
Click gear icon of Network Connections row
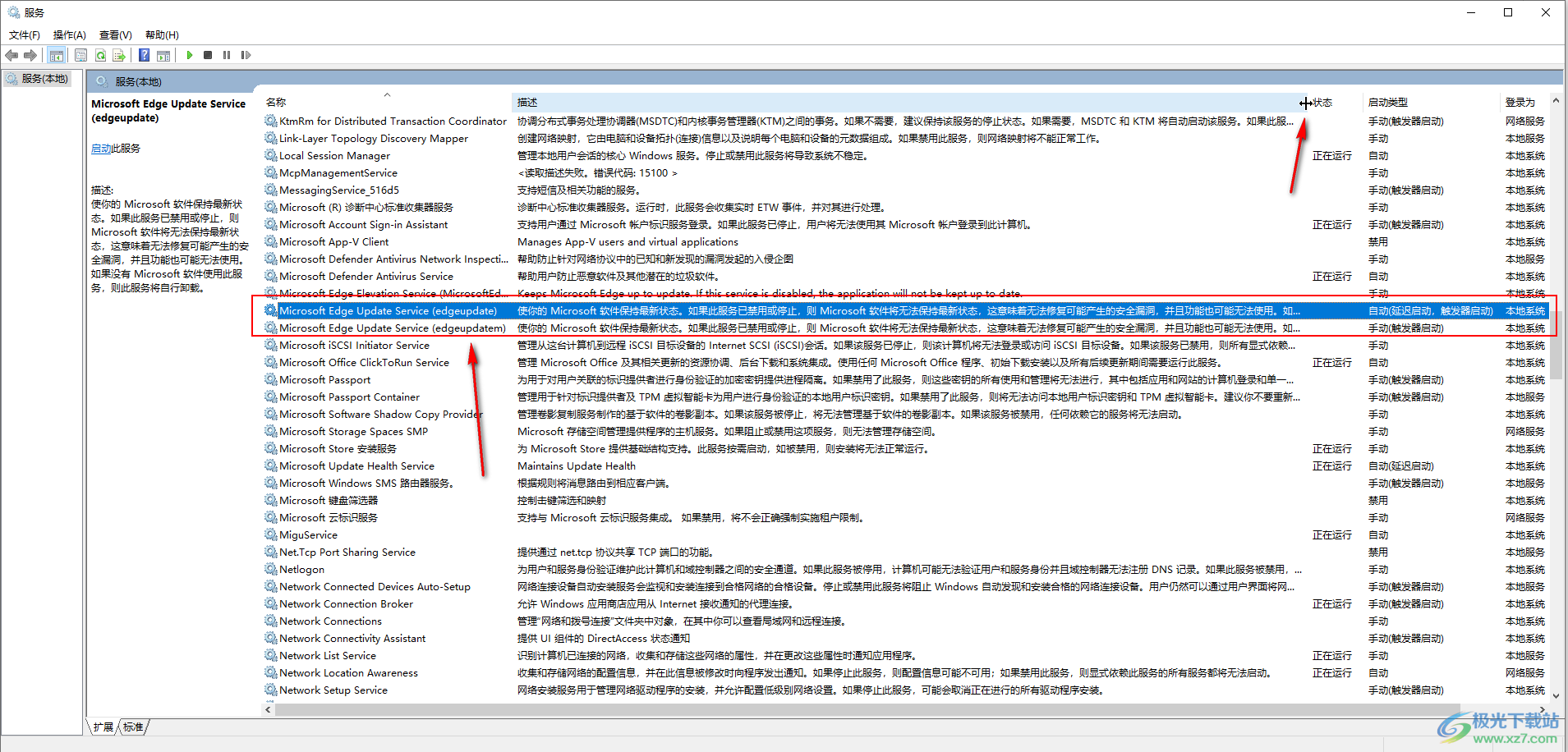point(270,621)
